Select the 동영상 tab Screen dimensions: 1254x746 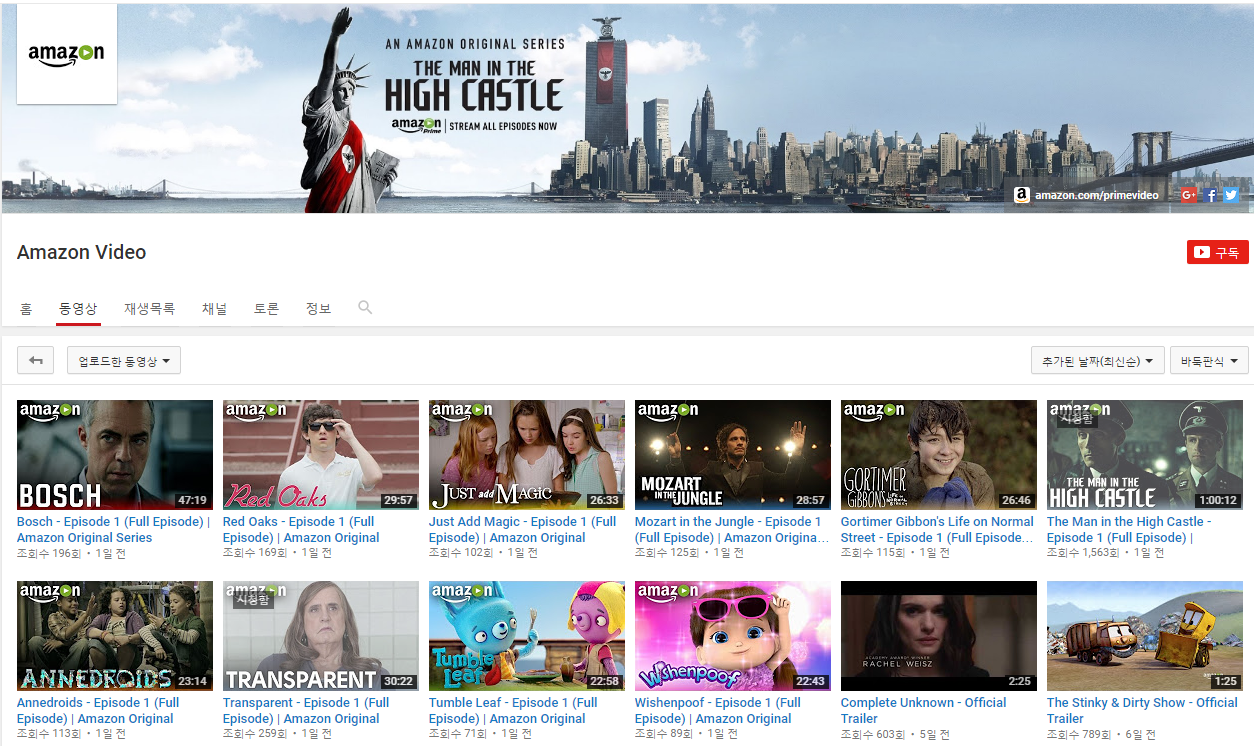78,309
